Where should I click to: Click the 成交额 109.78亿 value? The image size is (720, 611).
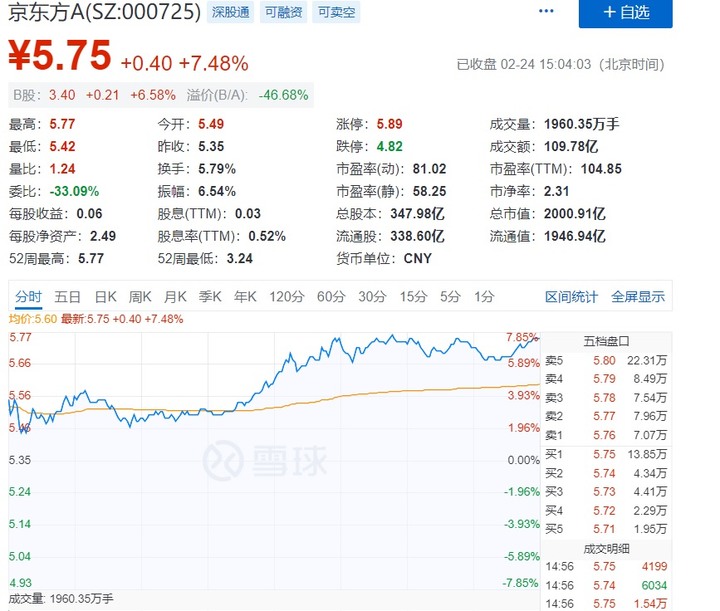tap(571, 146)
